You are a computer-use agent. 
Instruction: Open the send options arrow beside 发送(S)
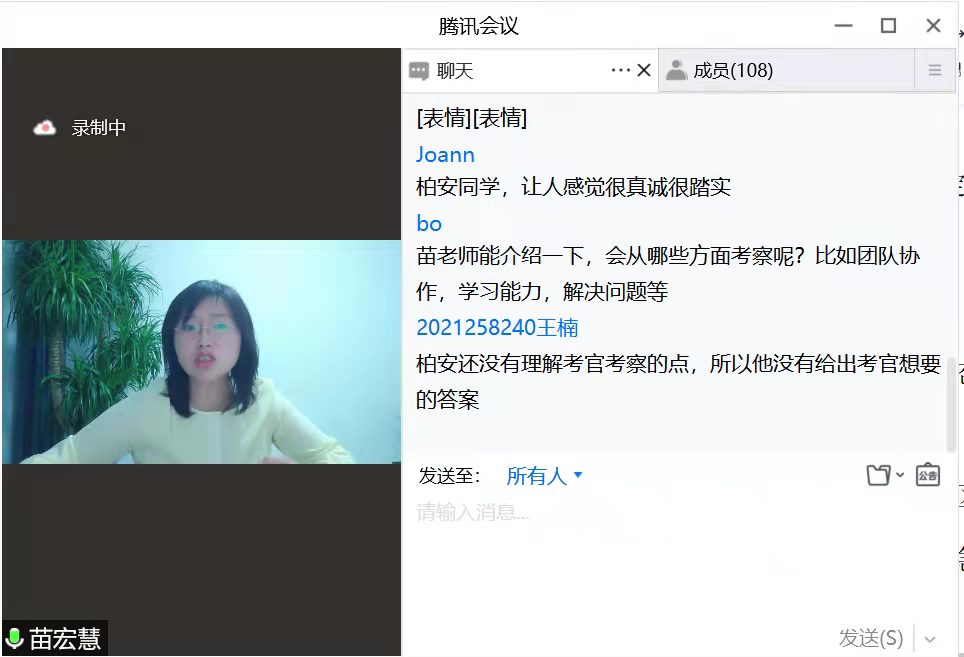[x=931, y=639]
